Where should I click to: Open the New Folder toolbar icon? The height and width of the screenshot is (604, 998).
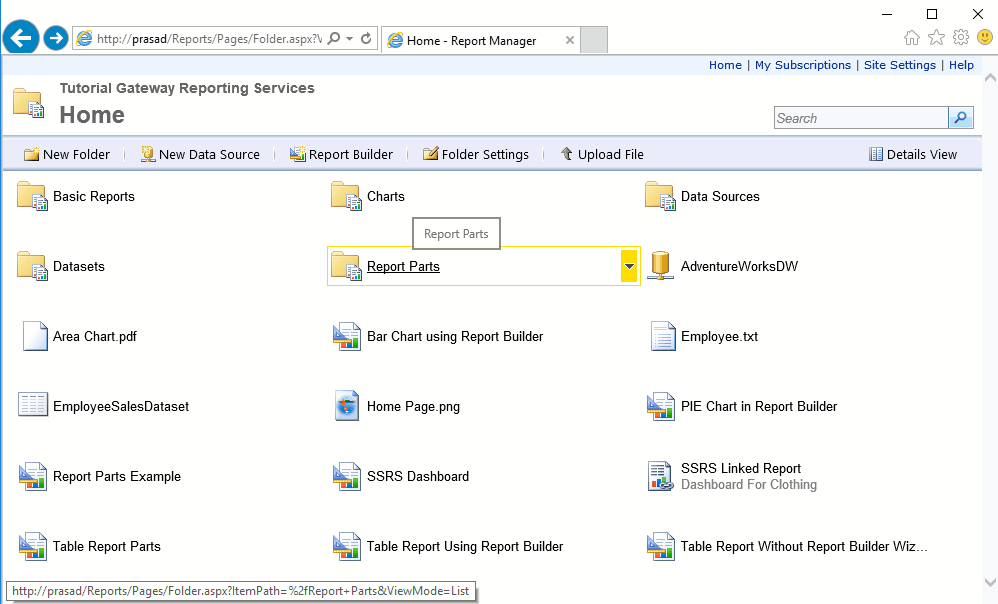[32, 154]
